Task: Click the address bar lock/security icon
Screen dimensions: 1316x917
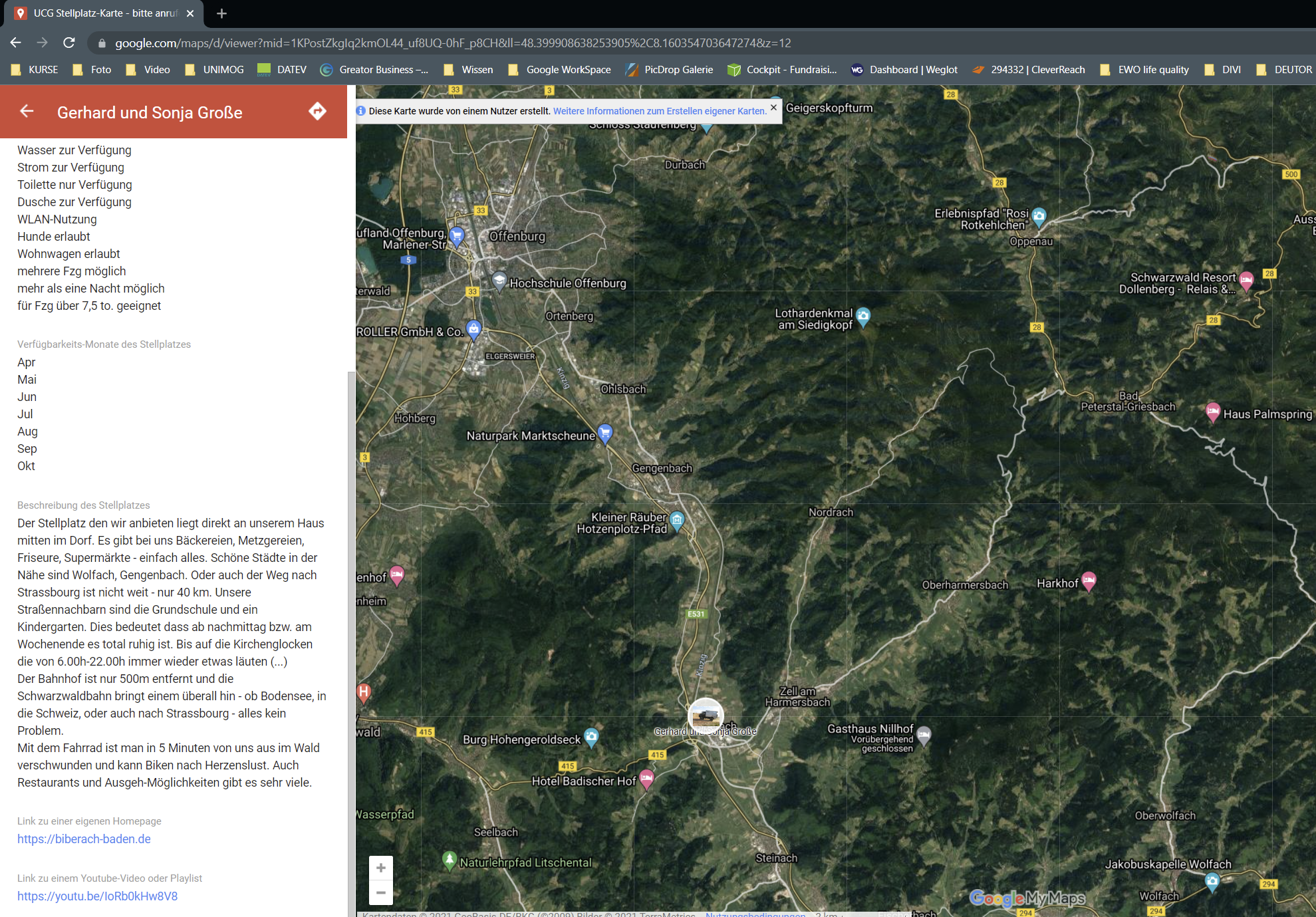Action: (109, 43)
